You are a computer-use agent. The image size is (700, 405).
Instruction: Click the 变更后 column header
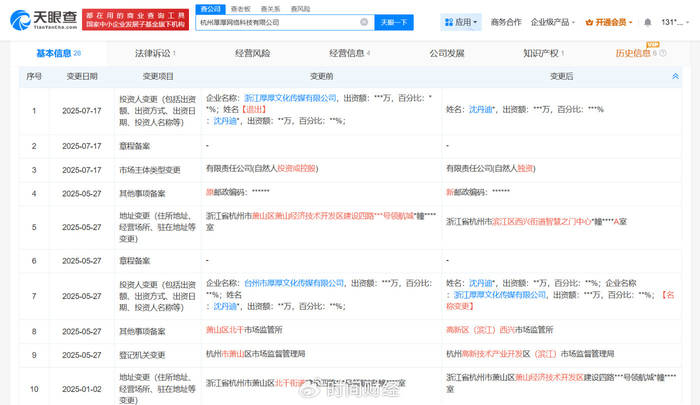(562, 76)
